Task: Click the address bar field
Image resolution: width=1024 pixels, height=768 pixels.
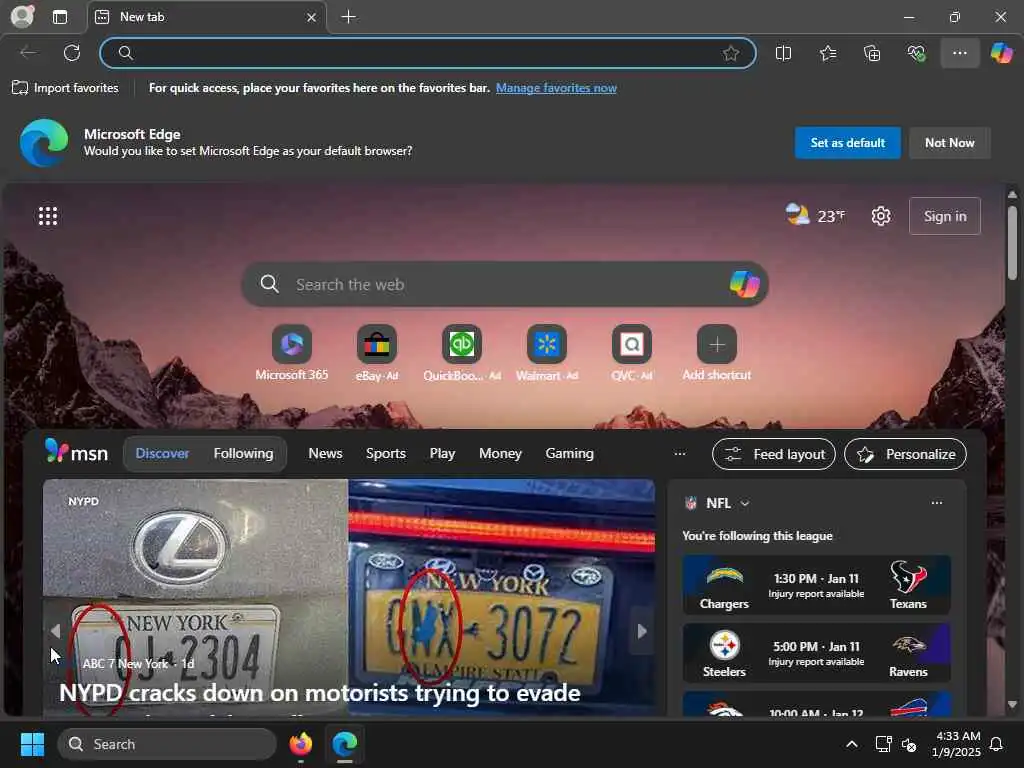Action: point(428,53)
